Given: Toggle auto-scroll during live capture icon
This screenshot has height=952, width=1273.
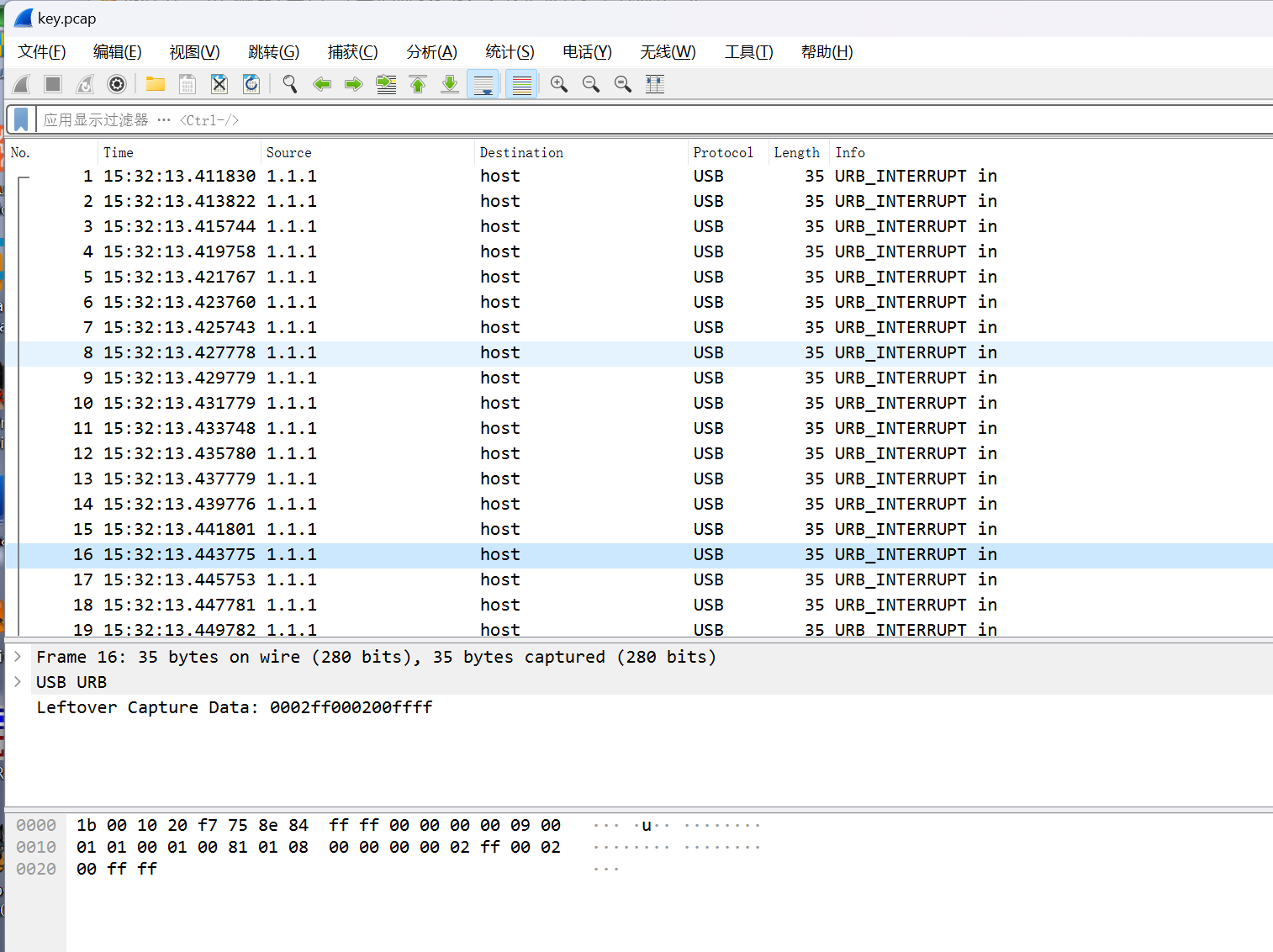Looking at the screenshot, I should (483, 84).
